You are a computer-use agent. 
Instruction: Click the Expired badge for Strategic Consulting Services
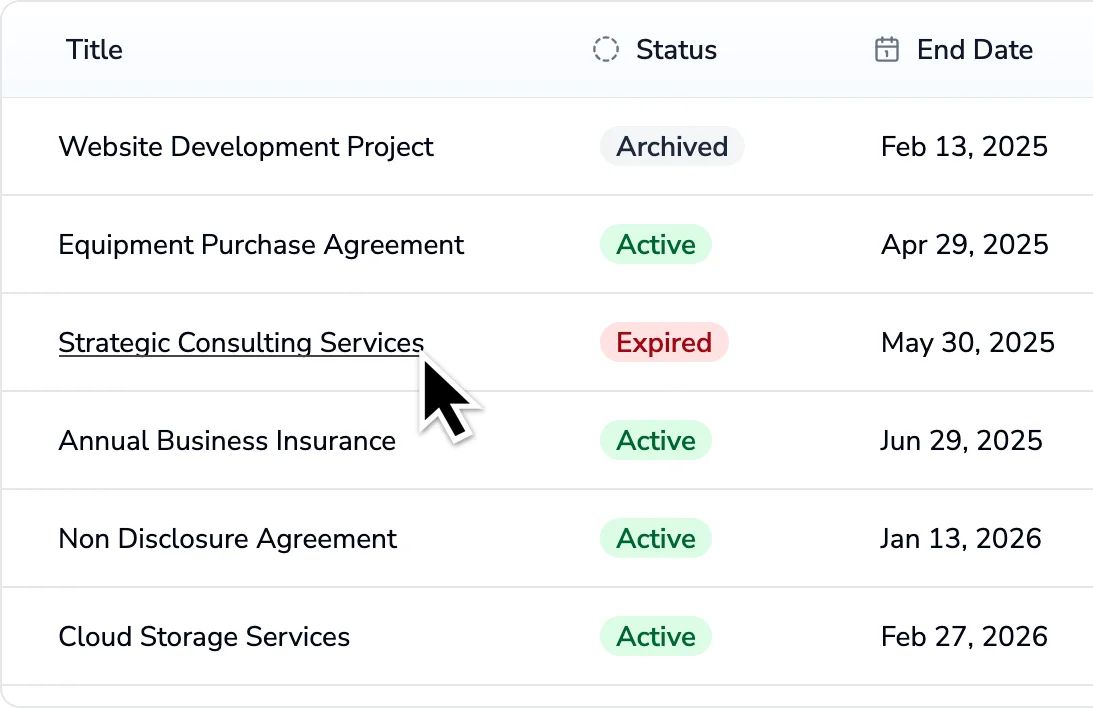(x=664, y=342)
